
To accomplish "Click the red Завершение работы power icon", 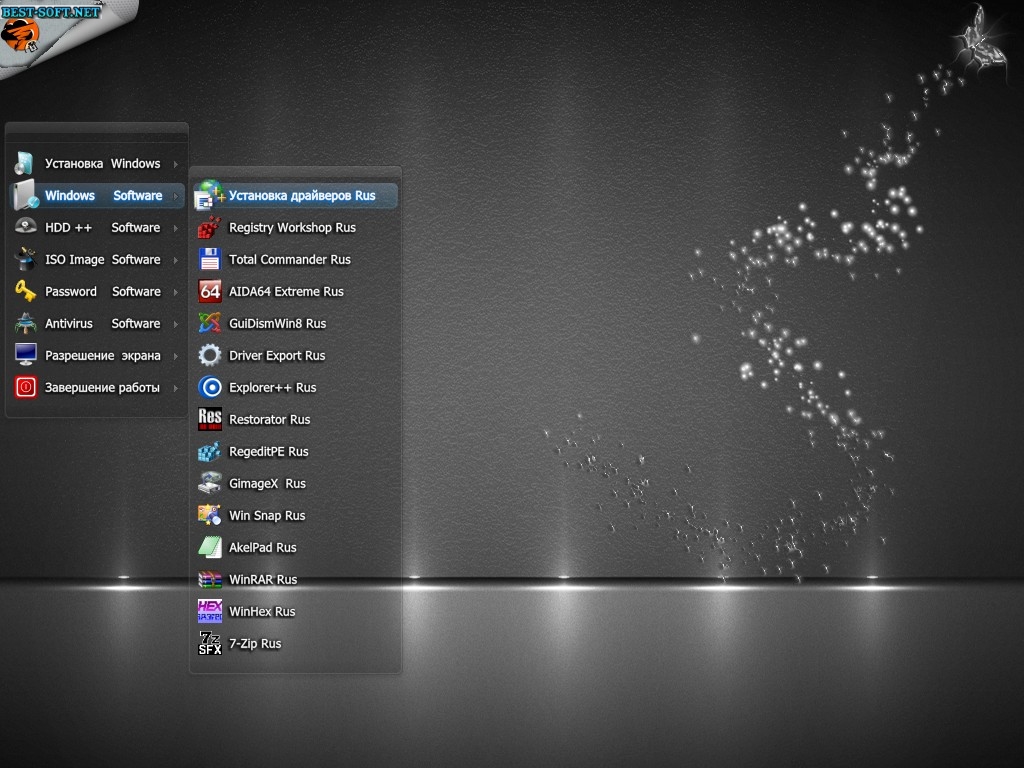I will tap(25, 387).
